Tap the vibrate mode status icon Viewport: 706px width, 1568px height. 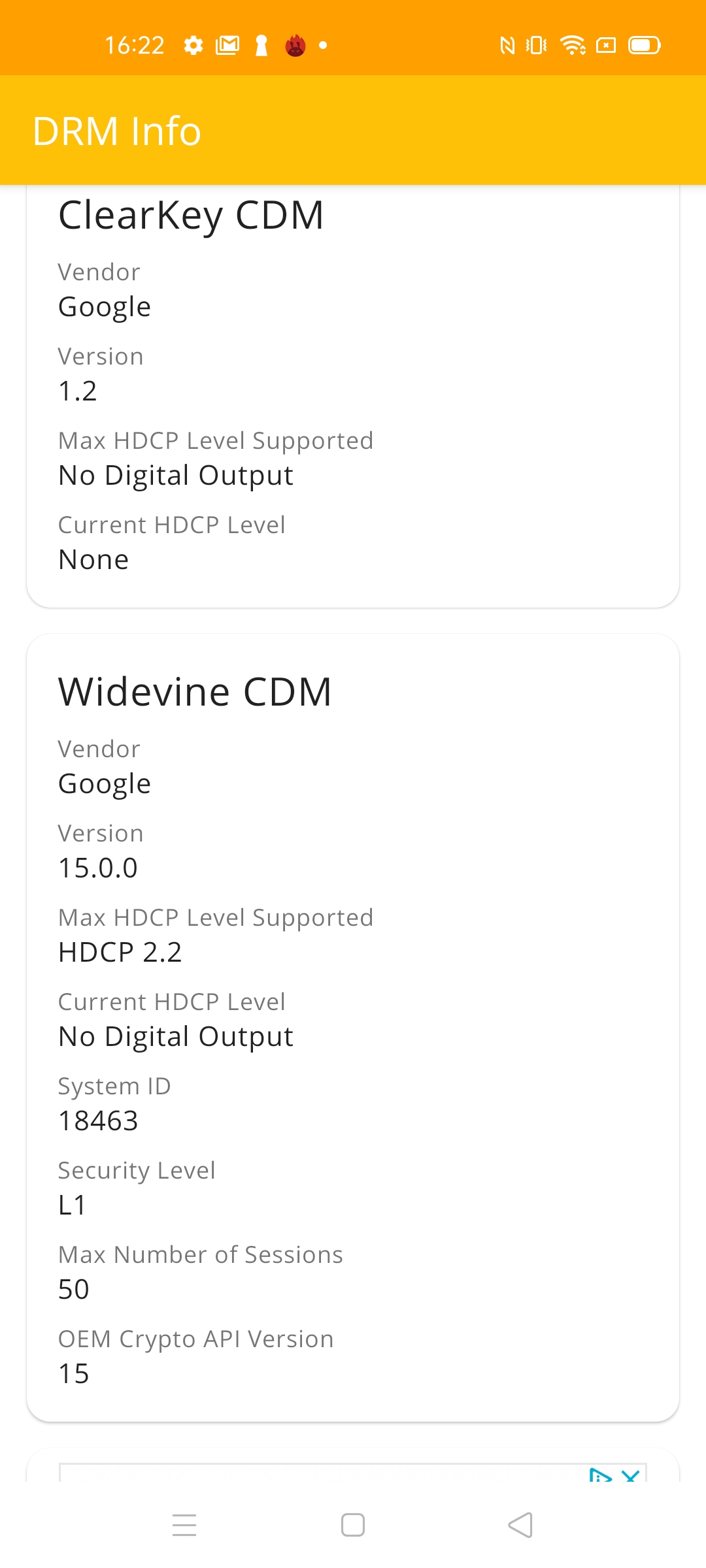click(536, 45)
